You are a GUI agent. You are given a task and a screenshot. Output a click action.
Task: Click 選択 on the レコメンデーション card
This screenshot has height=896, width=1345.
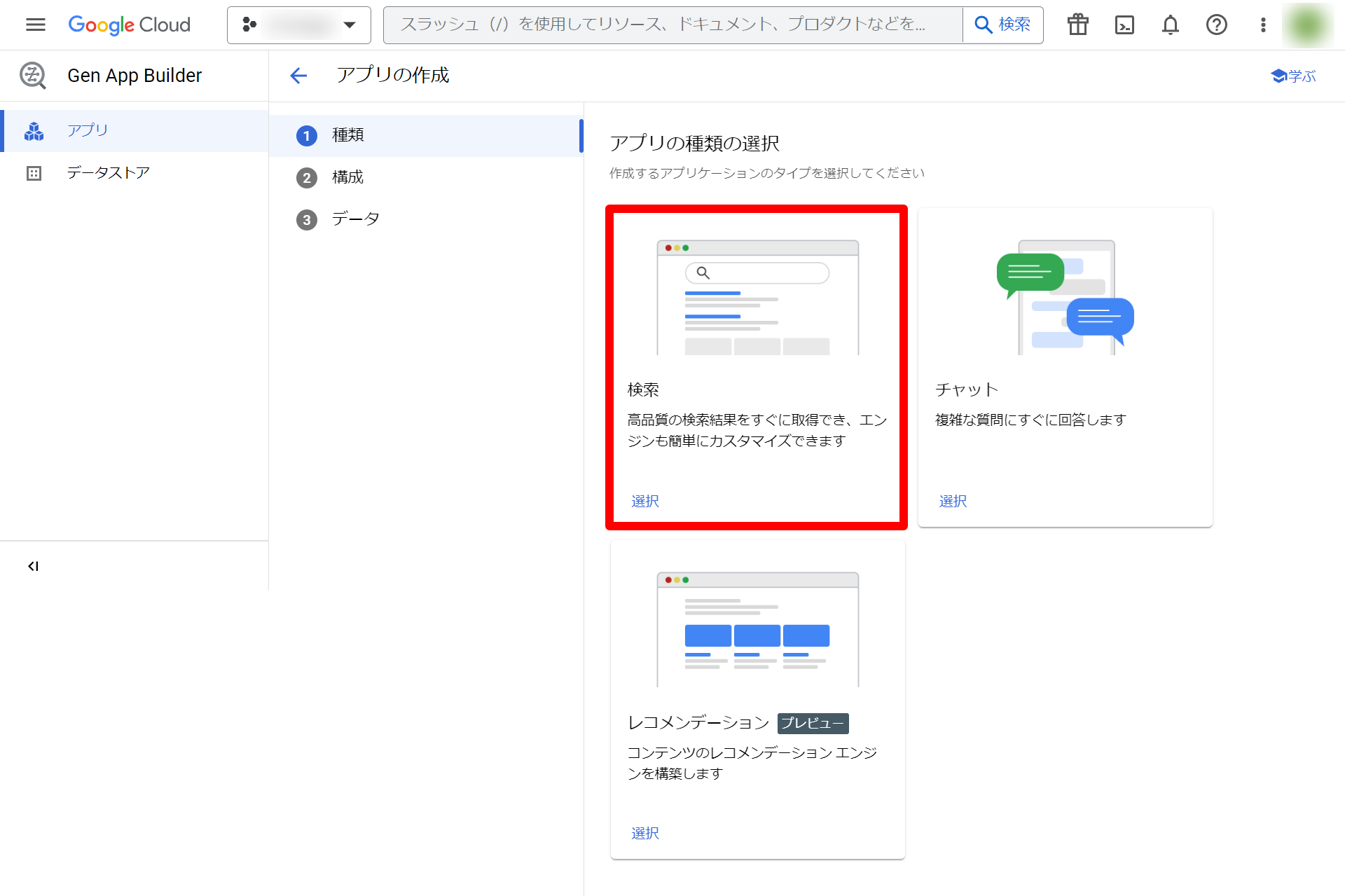pos(644,833)
